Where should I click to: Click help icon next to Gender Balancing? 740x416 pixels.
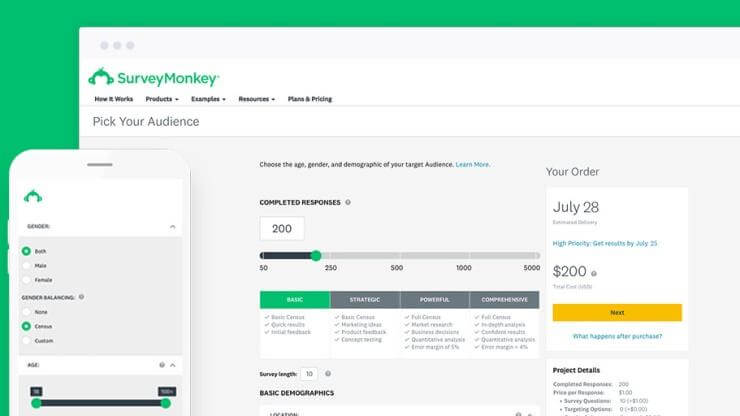pyautogui.click(x=81, y=297)
